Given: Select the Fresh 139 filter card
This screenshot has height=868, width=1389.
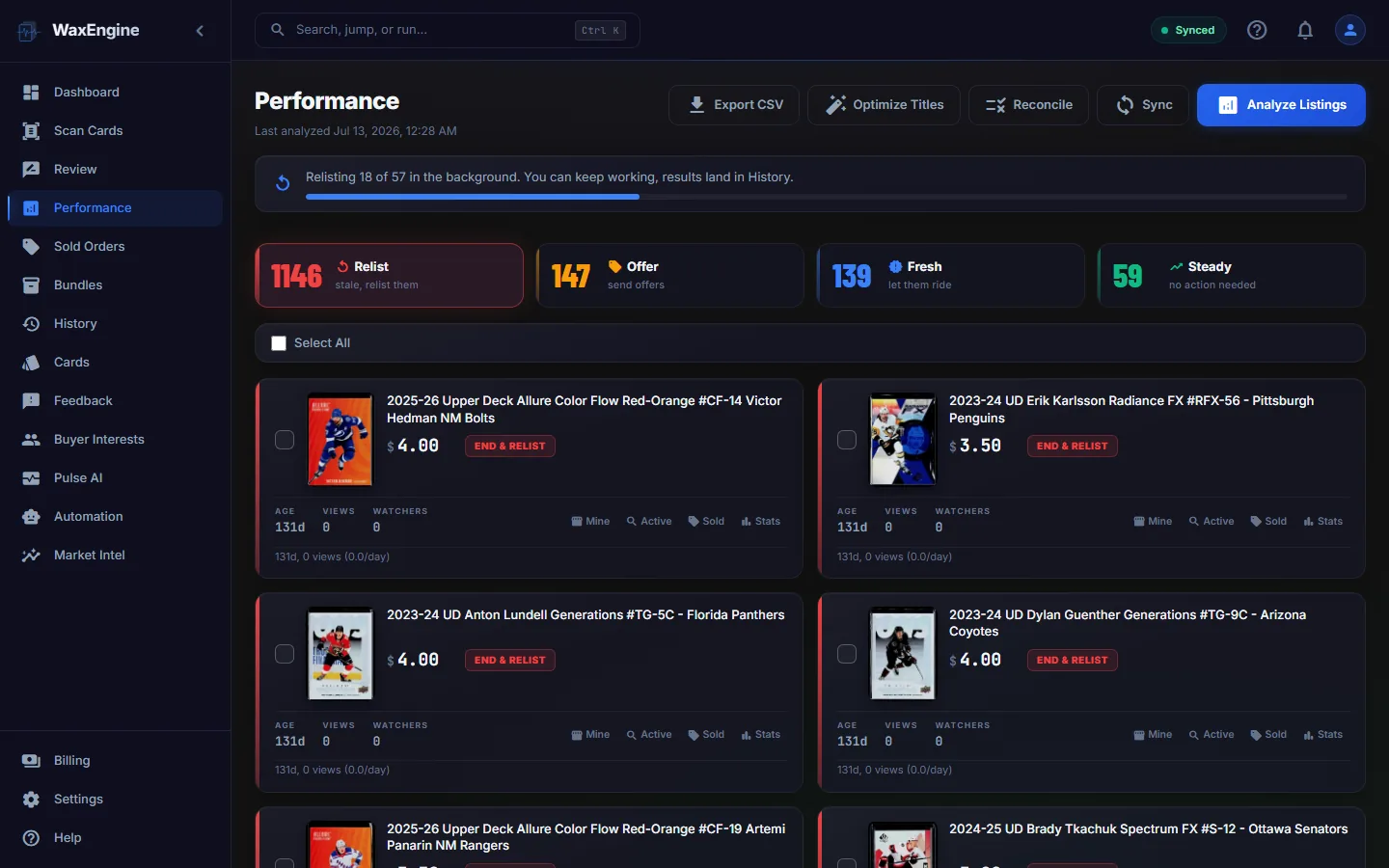Looking at the screenshot, I should pos(951,276).
